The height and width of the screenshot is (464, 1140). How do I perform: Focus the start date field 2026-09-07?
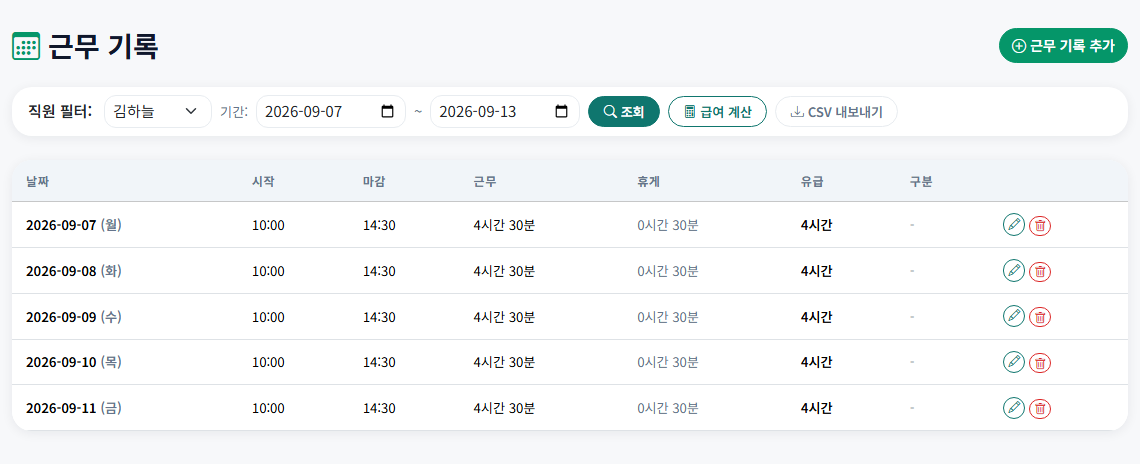click(x=331, y=111)
